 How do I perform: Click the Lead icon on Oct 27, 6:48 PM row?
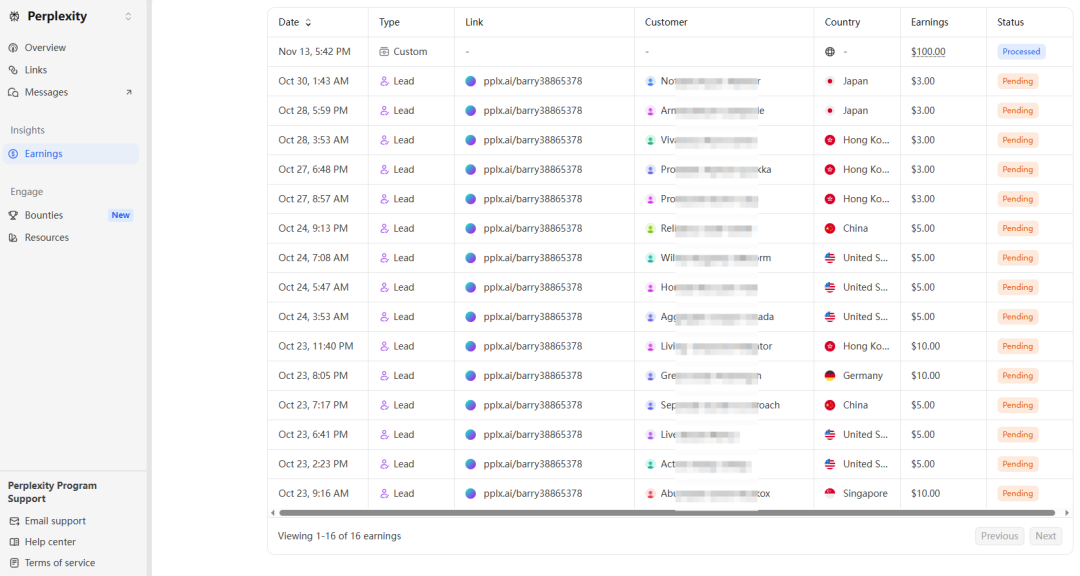tap(384, 169)
